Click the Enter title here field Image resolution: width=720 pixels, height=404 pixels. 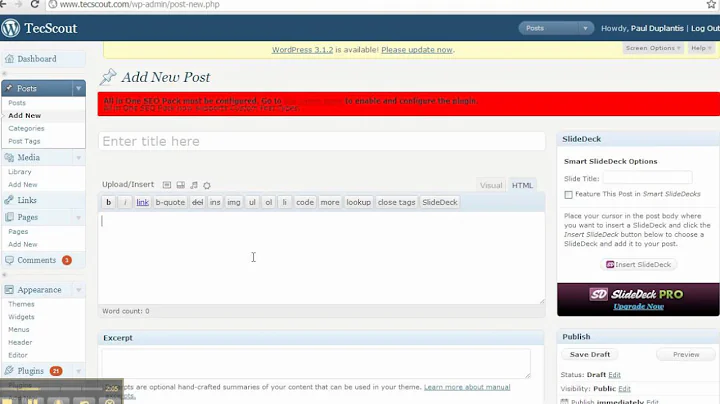point(321,141)
